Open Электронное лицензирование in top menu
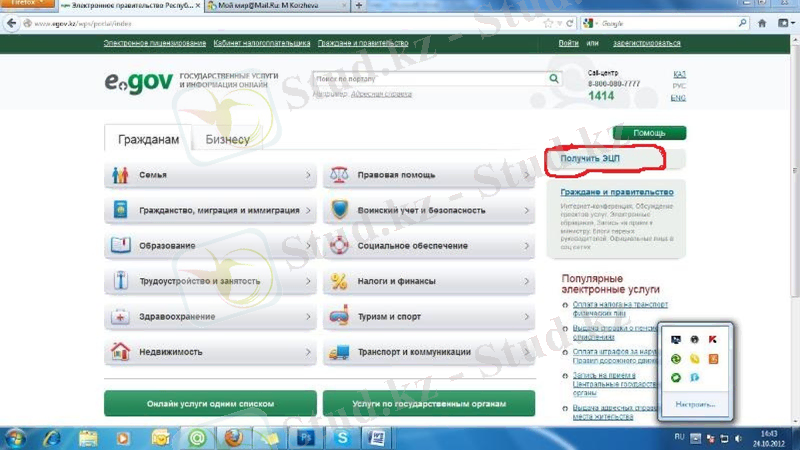This screenshot has width=800, height=450. tap(155, 43)
